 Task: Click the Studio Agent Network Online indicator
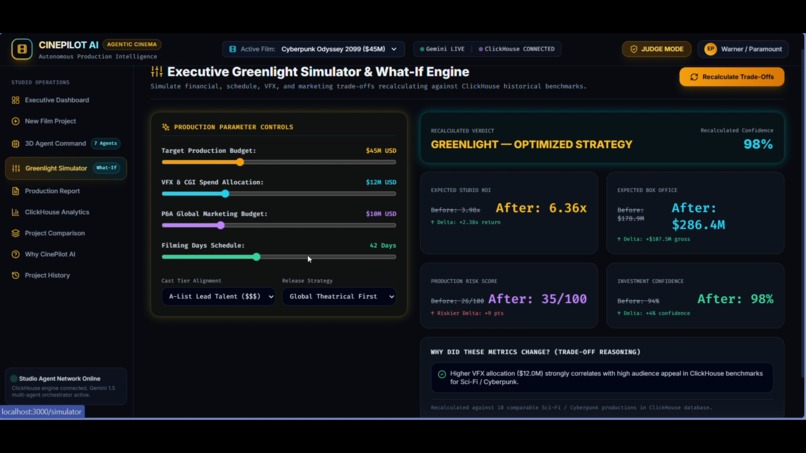click(14, 378)
